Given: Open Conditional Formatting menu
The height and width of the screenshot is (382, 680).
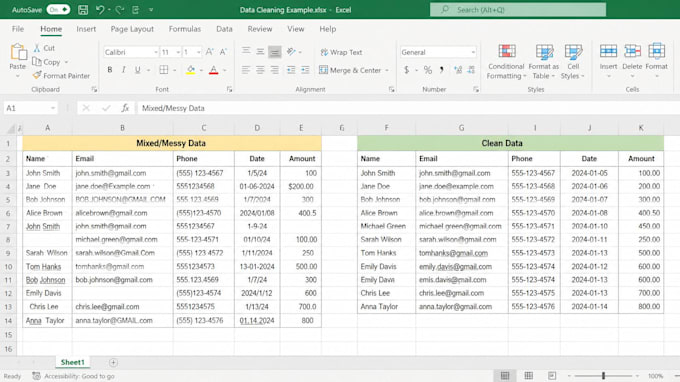Looking at the screenshot, I should (x=506, y=61).
